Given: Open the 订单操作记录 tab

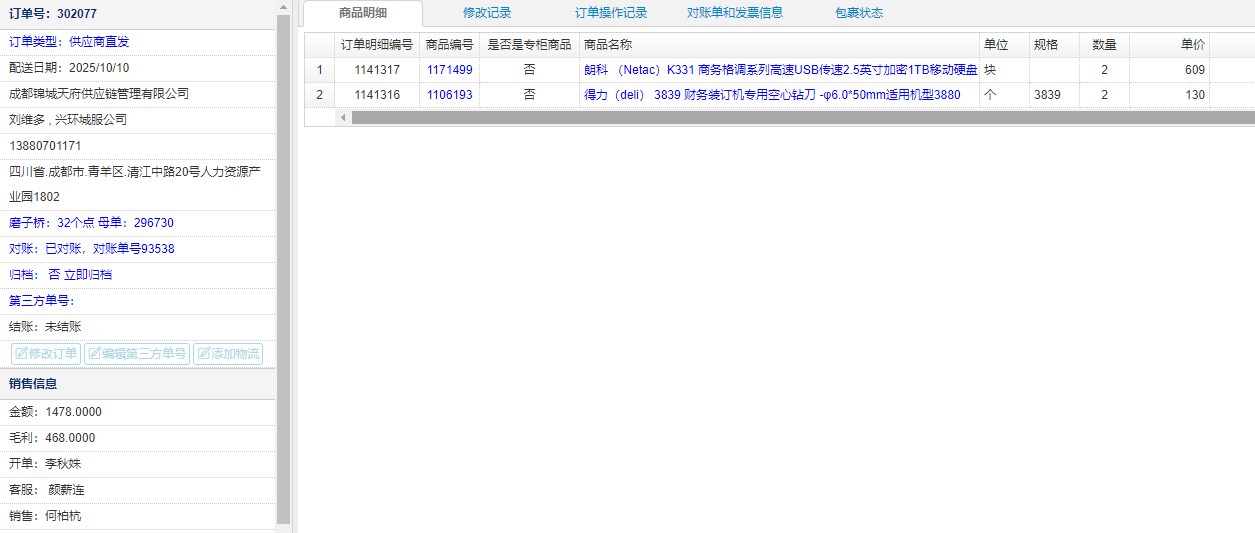Looking at the screenshot, I should (x=611, y=13).
